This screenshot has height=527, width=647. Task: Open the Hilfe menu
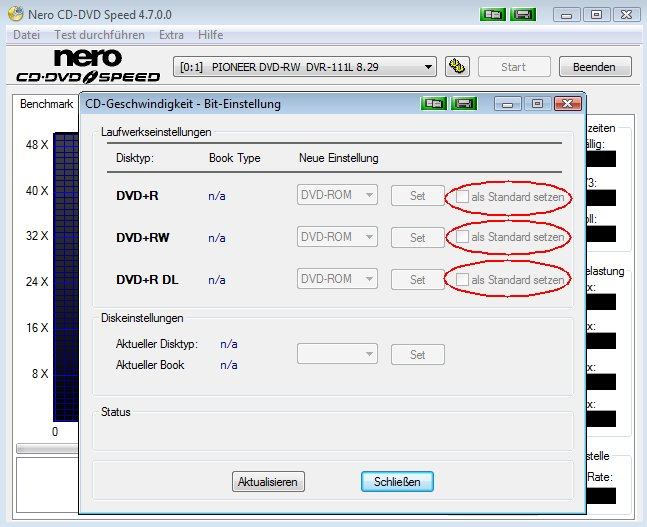210,35
